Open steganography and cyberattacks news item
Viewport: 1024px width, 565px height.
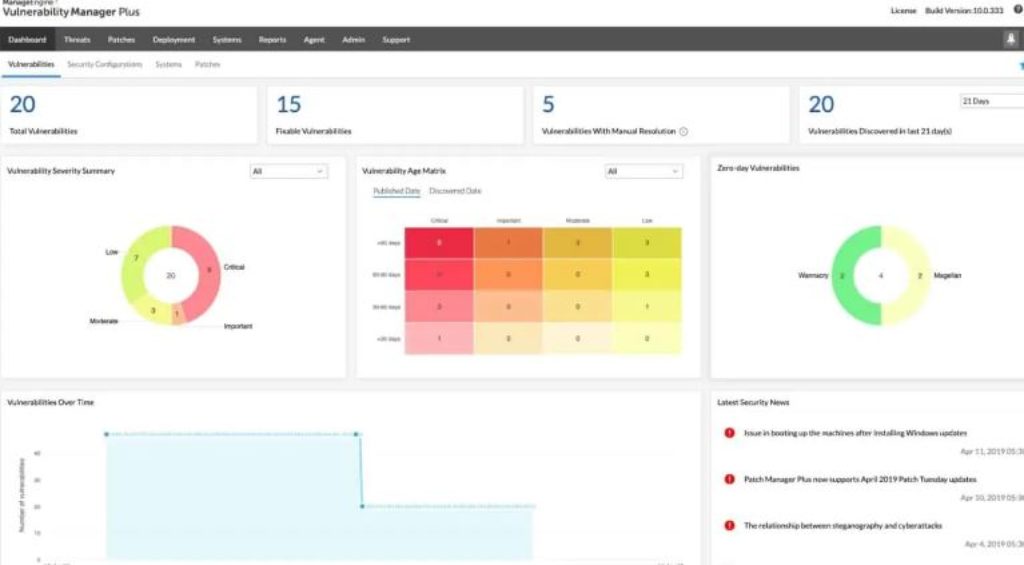coord(842,526)
